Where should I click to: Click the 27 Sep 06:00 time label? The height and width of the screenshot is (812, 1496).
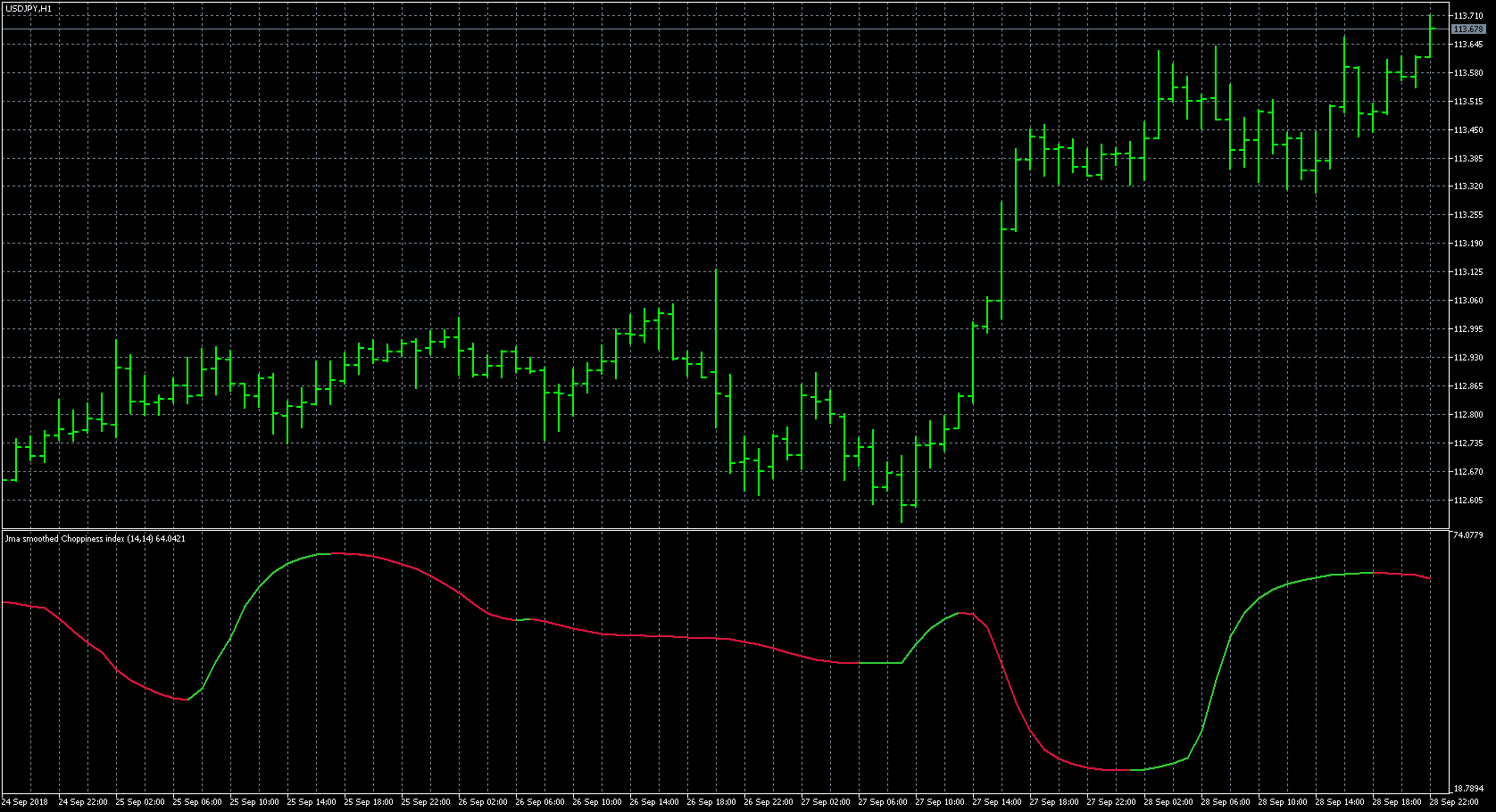click(883, 802)
